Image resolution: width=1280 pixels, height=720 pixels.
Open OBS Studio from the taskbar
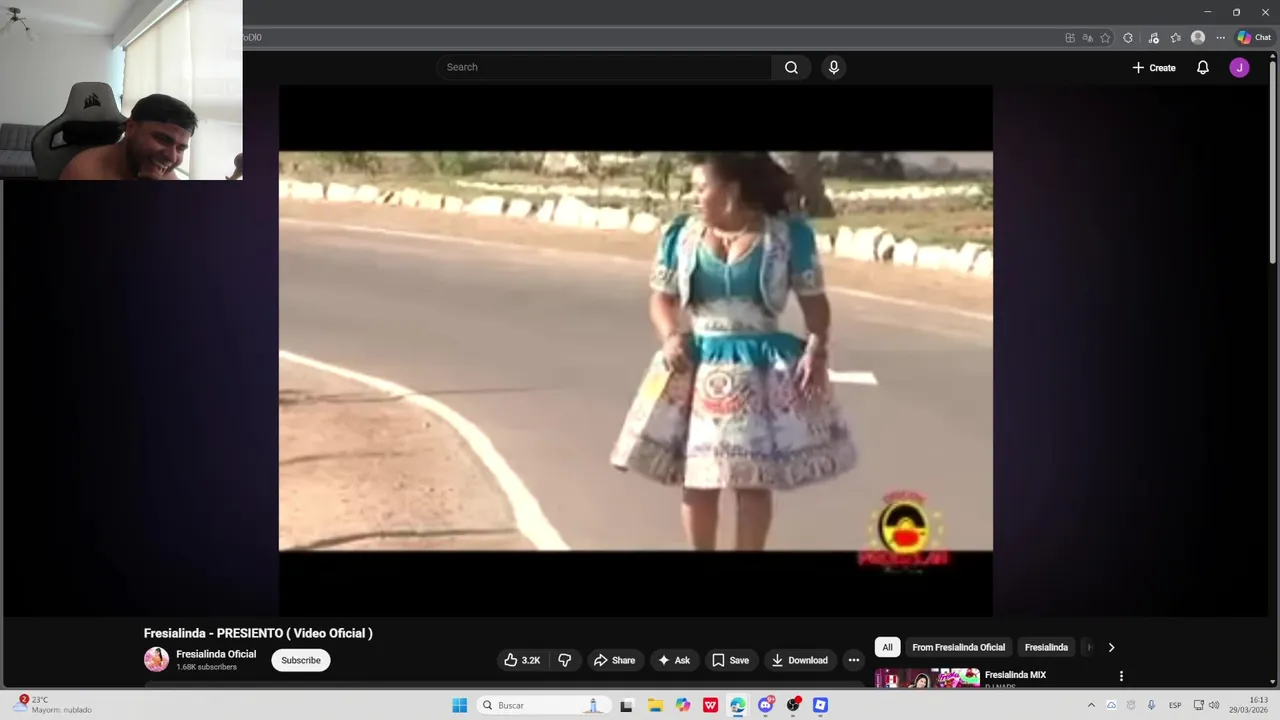793,705
